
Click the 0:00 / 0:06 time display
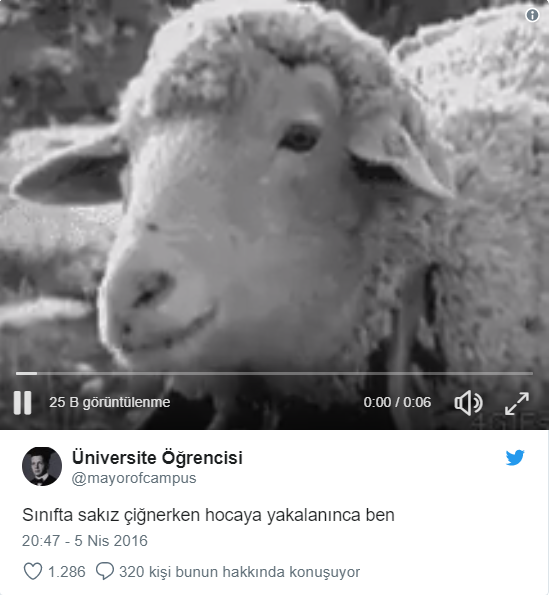[x=397, y=403]
